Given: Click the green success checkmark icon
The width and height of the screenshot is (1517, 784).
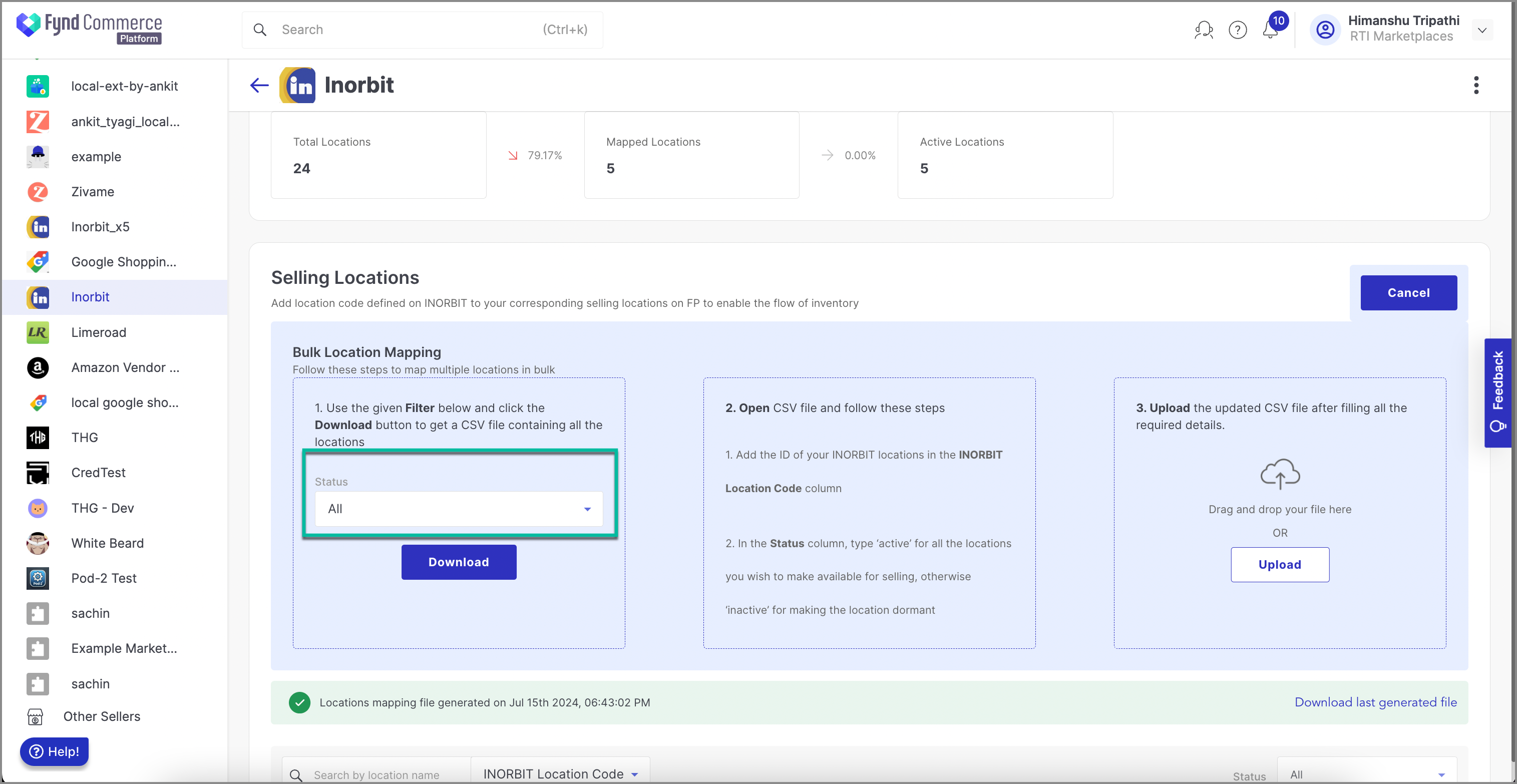Looking at the screenshot, I should [x=299, y=702].
